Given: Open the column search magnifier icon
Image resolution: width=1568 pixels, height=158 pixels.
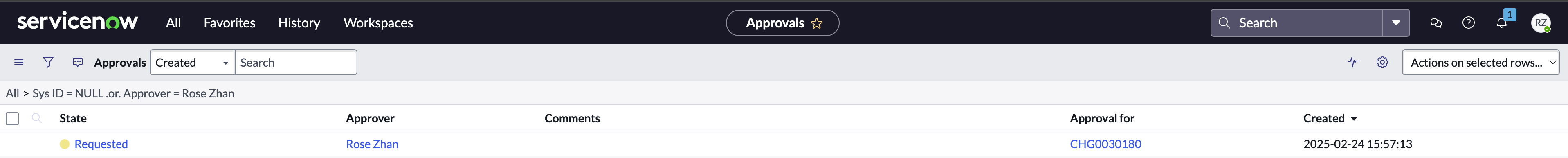Looking at the screenshot, I should (x=37, y=118).
